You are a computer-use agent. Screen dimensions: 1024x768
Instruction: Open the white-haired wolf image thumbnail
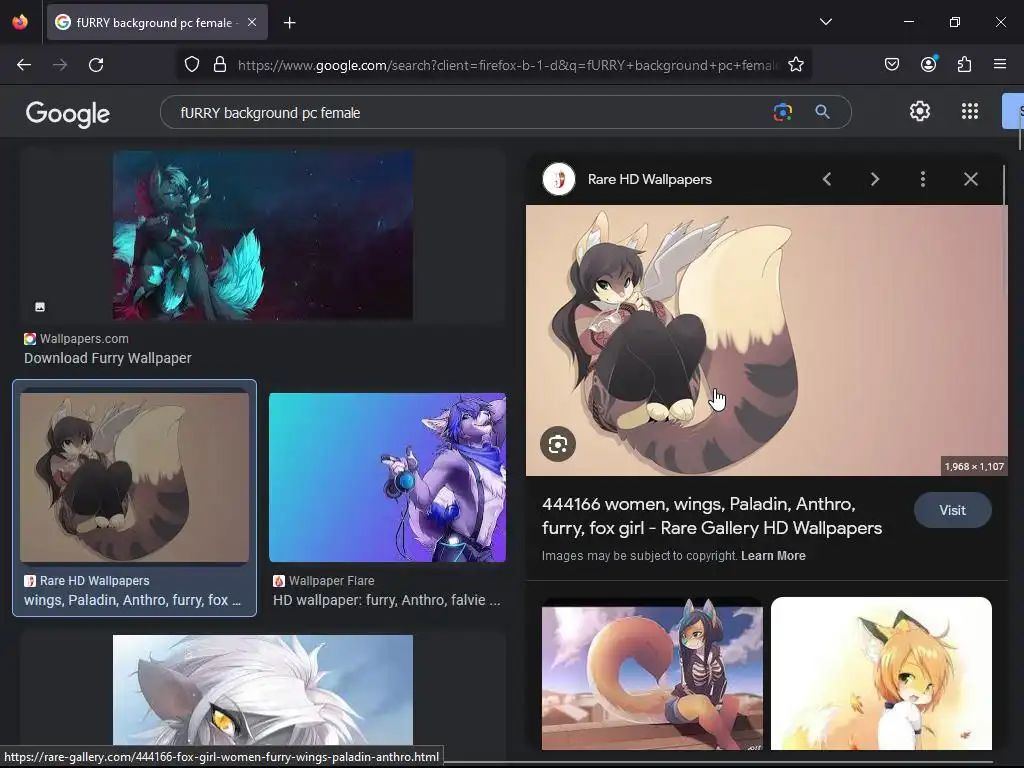pyautogui.click(x=263, y=690)
